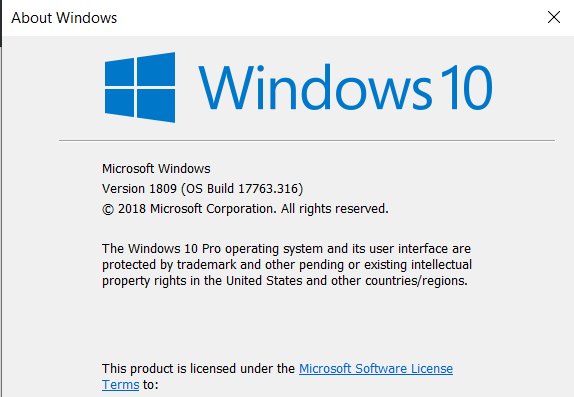Click the blue Windows logo icon
Image resolution: width=574 pixels, height=397 pixels.
click(140, 87)
